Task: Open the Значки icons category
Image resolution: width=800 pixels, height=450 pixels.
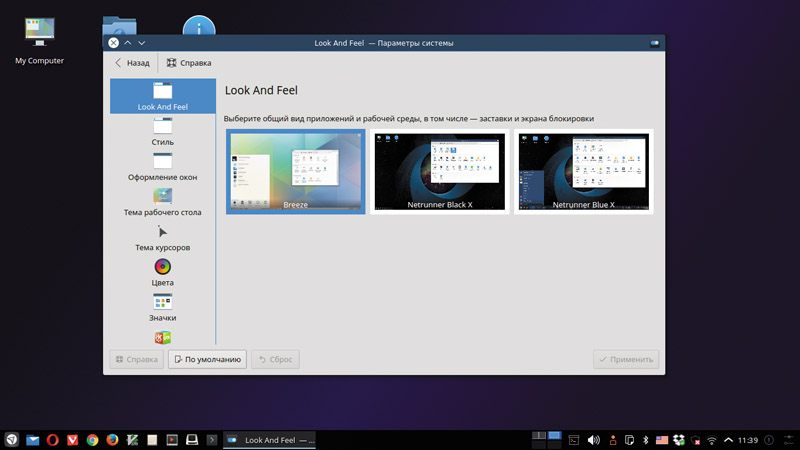Action: click(x=163, y=307)
